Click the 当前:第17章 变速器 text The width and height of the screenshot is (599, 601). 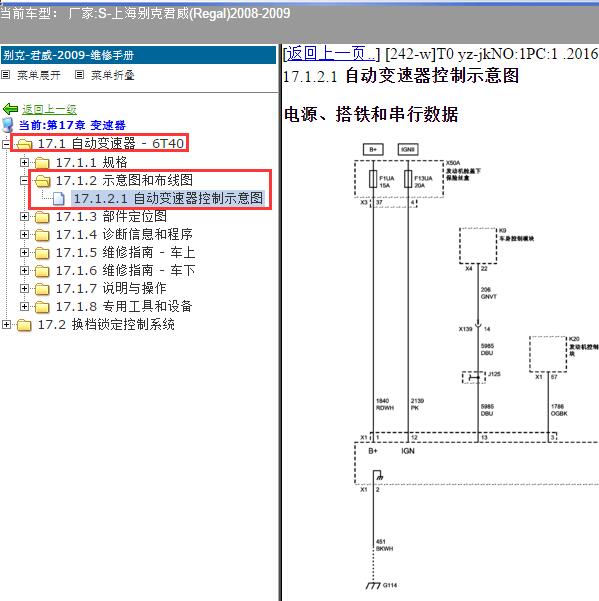coord(72,125)
